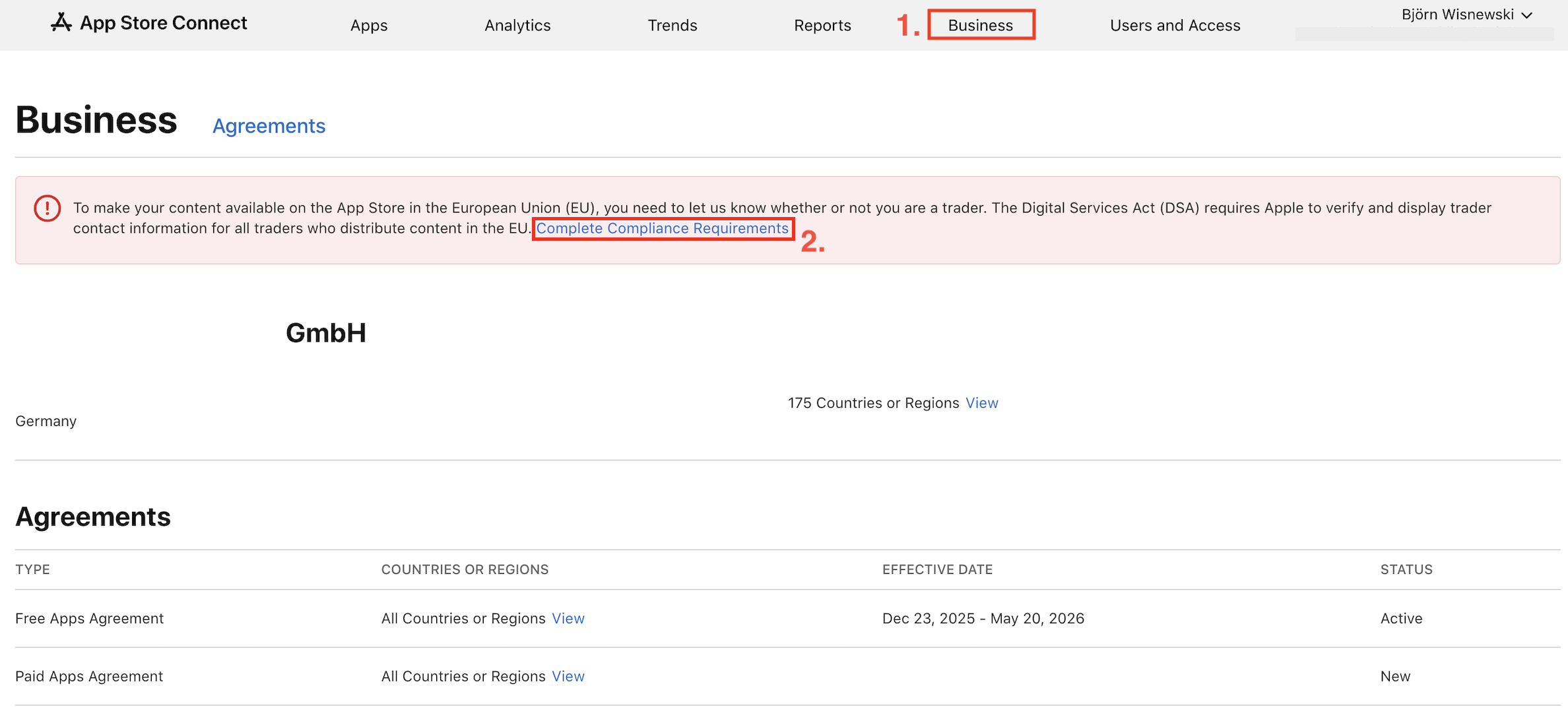Click the EFFECTIVE DATE column header
Image resolution: width=1568 pixels, height=715 pixels.
pyautogui.click(x=937, y=569)
